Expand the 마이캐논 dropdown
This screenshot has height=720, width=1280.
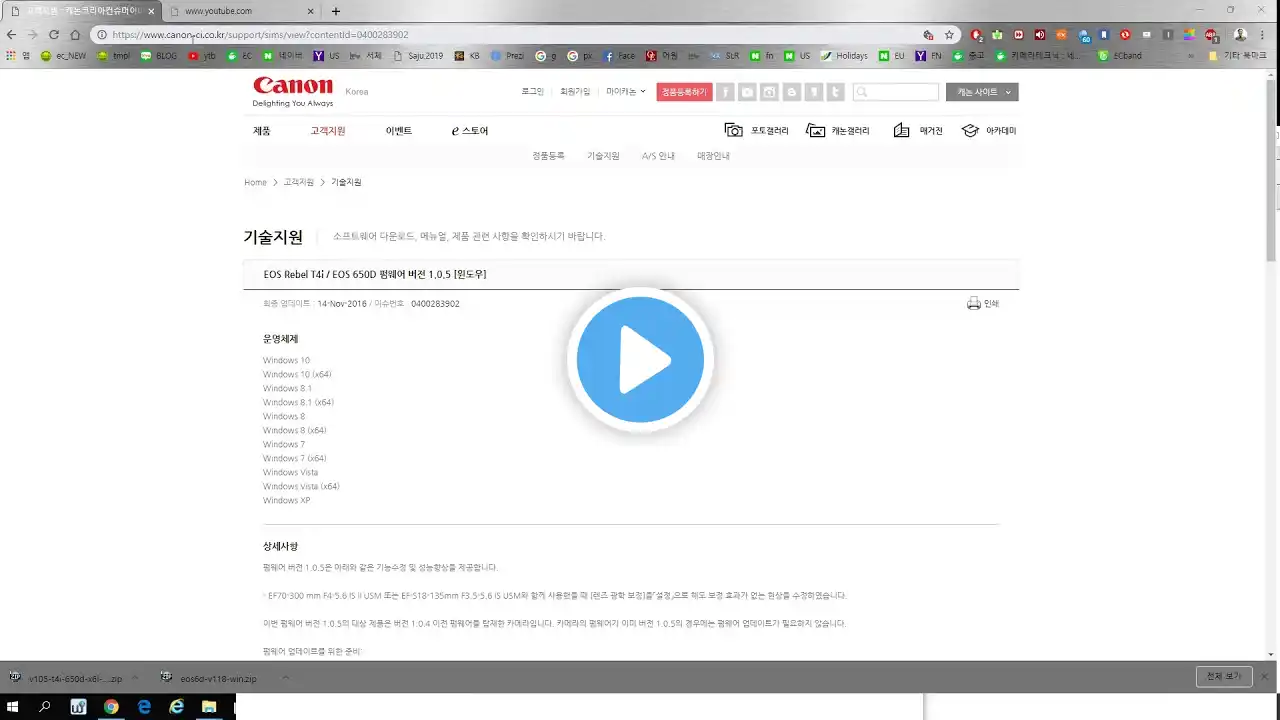click(626, 91)
